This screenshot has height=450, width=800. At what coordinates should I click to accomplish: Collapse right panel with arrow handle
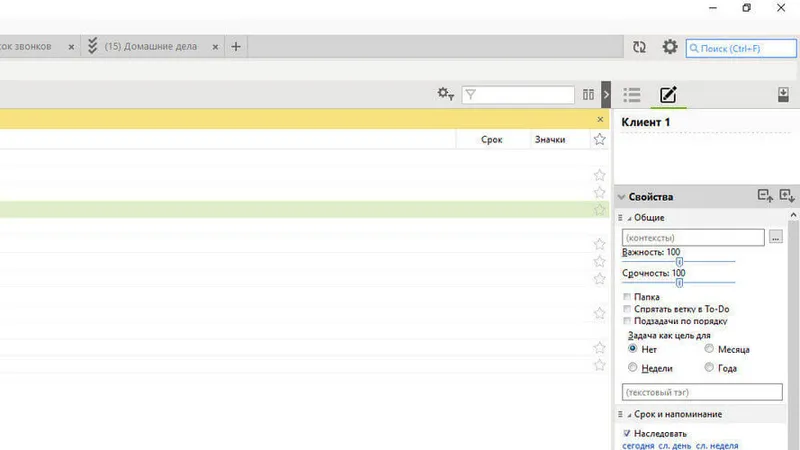pyautogui.click(x=606, y=94)
